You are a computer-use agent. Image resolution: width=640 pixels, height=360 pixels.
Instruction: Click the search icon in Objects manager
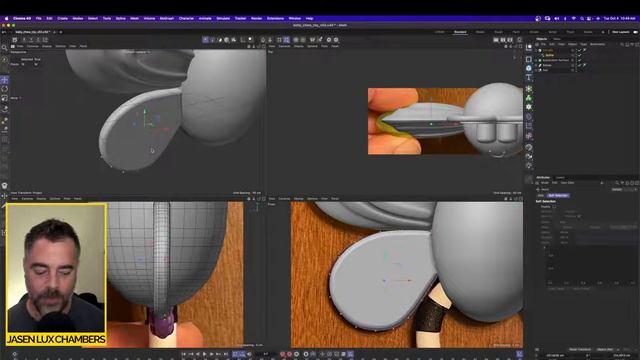[x=622, y=44]
